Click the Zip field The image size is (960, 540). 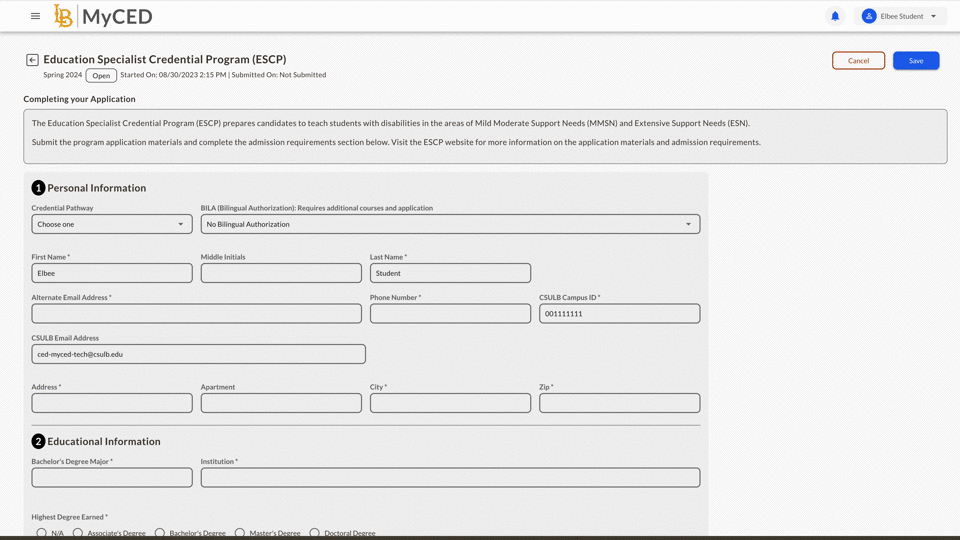click(x=620, y=403)
